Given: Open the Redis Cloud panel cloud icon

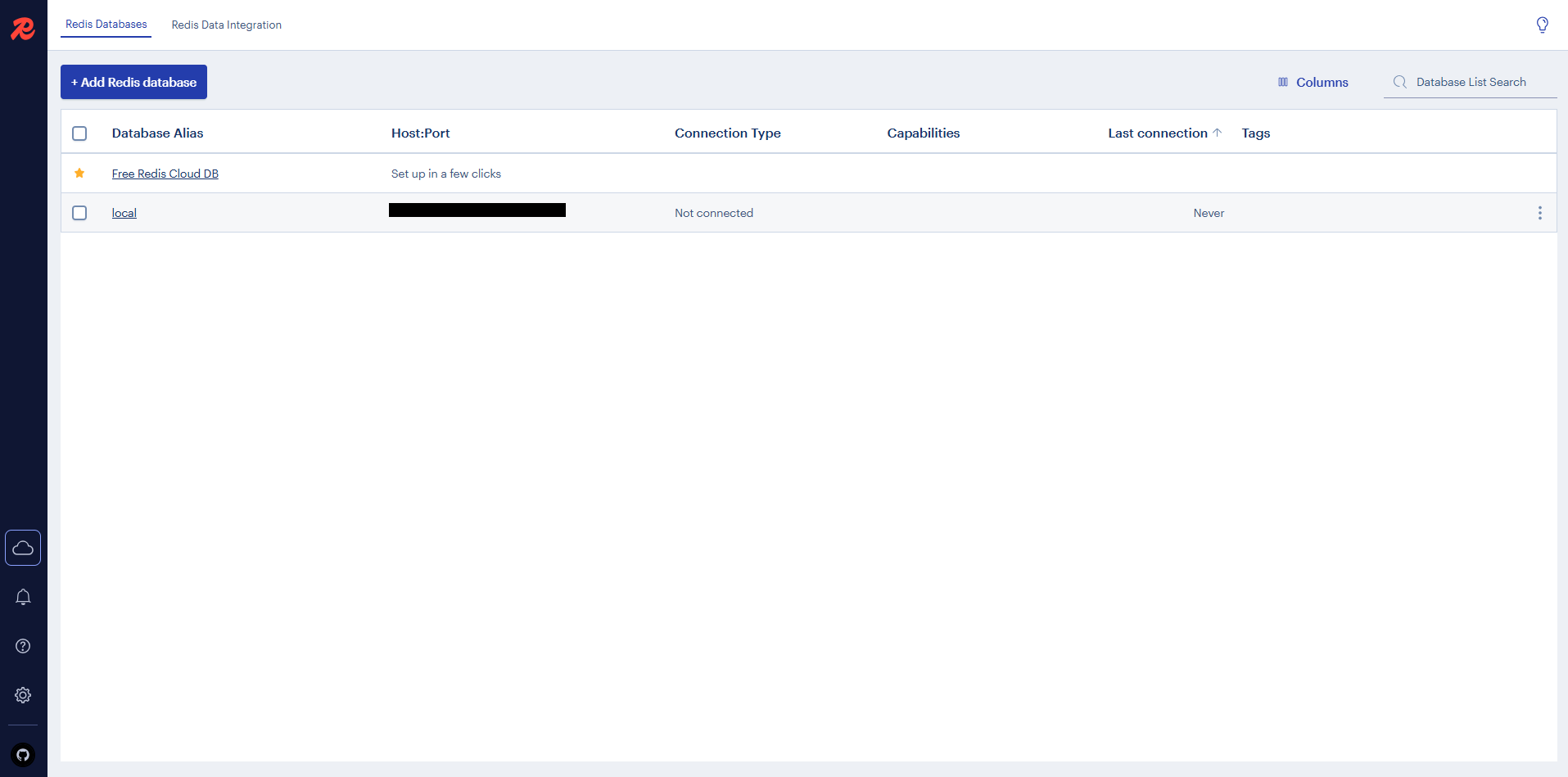Looking at the screenshot, I should pos(23,547).
